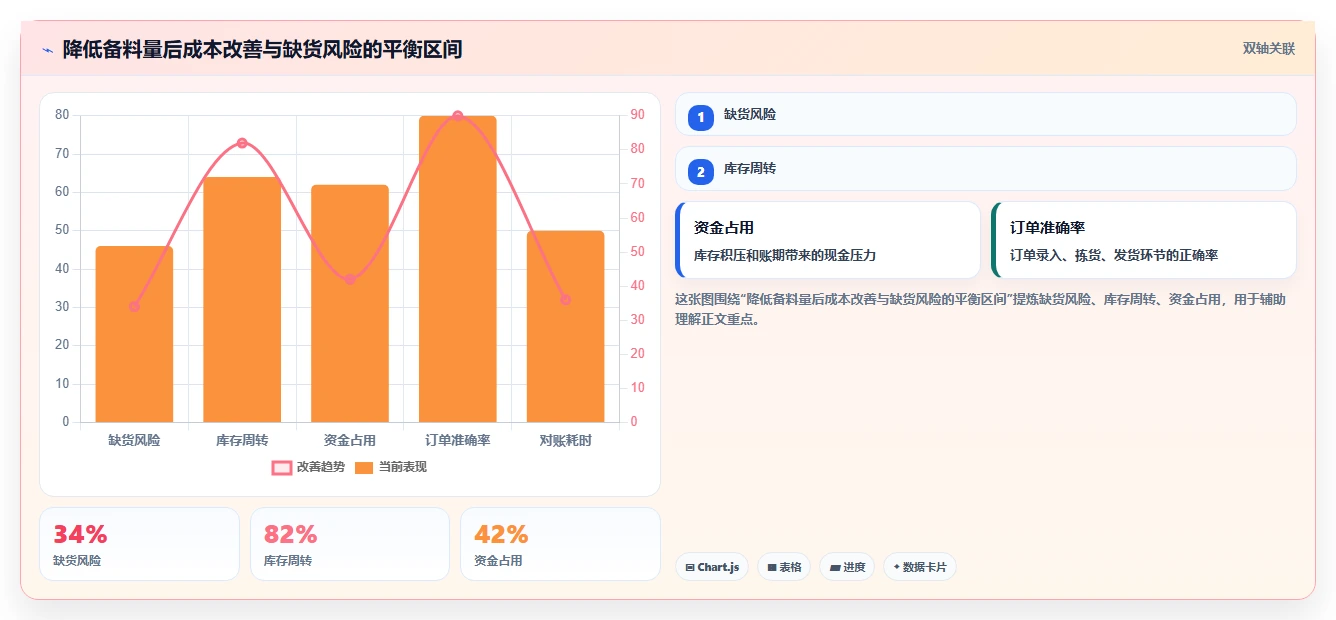Click the gray left-axis value 80
Viewport: 1336px width, 620px height.
[62, 115]
